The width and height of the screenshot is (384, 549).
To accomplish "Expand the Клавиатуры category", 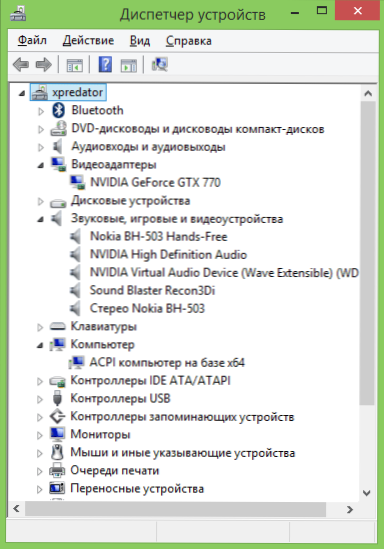I will (41, 327).
